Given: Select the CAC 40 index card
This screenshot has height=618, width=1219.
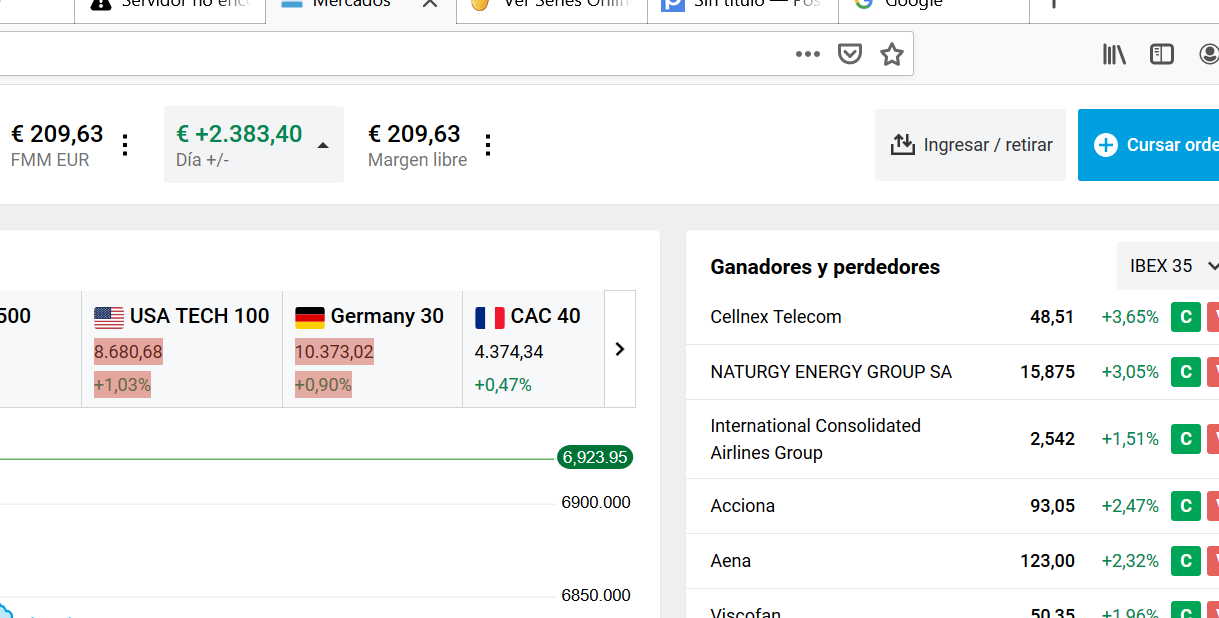Looking at the screenshot, I should click(x=533, y=349).
